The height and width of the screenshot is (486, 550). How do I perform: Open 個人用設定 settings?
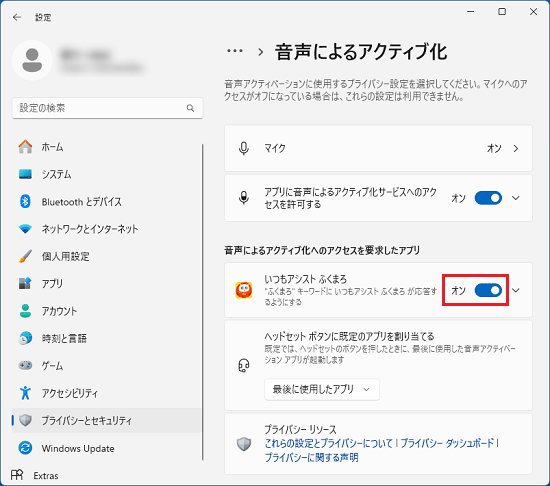click(107, 256)
